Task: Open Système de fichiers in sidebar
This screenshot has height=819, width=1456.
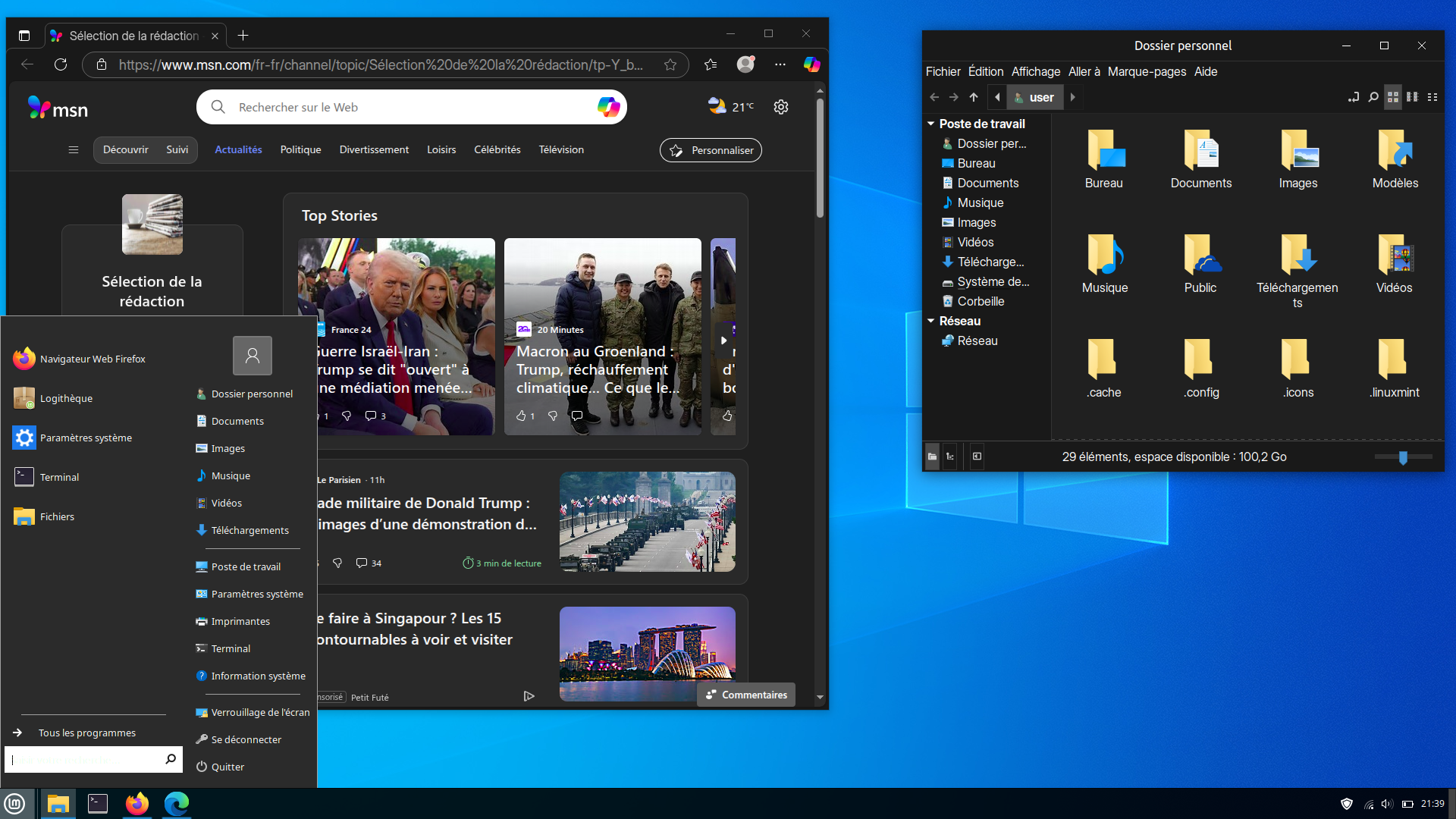Action: (x=993, y=281)
